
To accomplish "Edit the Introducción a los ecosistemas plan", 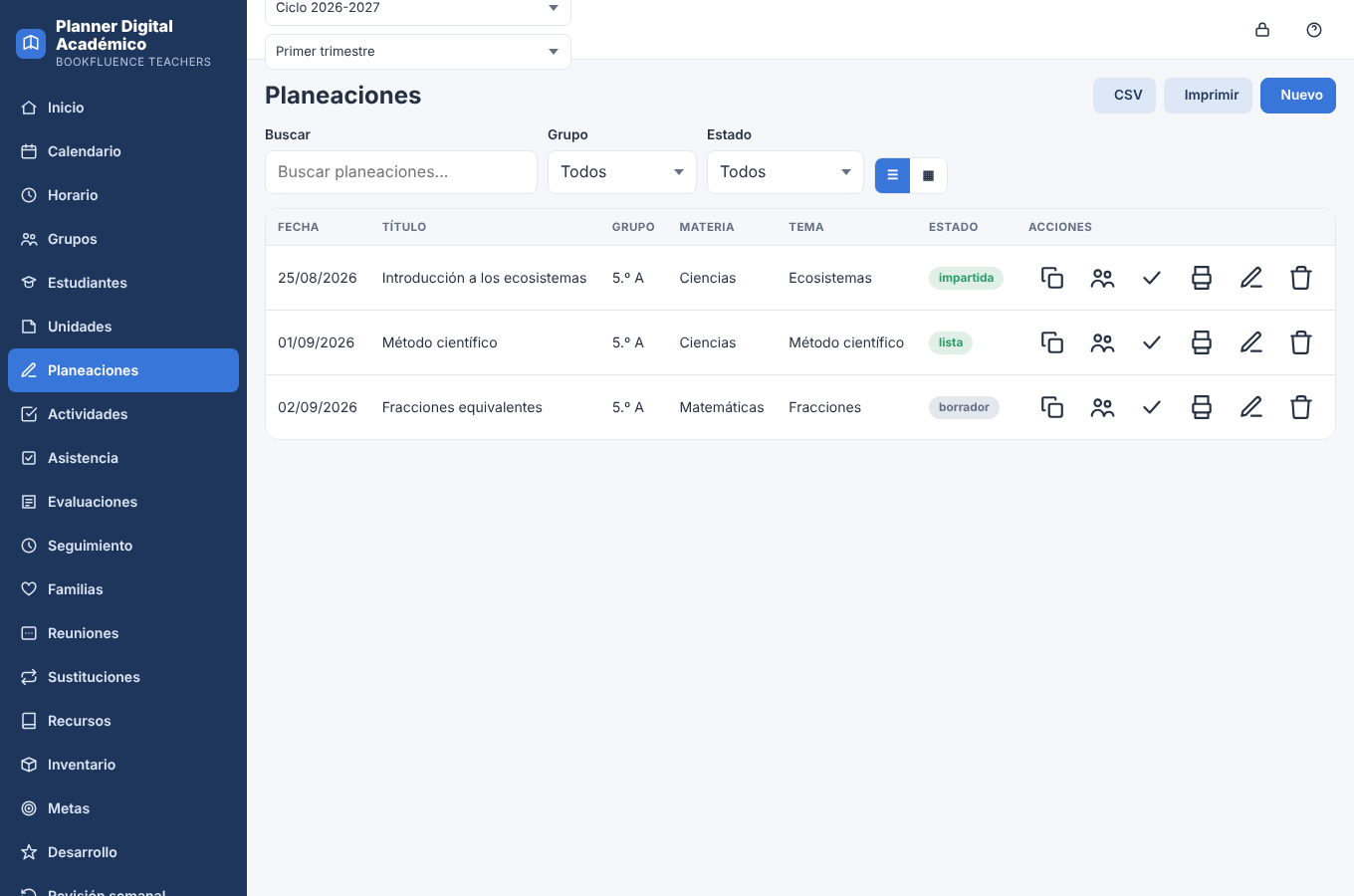I will [1251, 278].
